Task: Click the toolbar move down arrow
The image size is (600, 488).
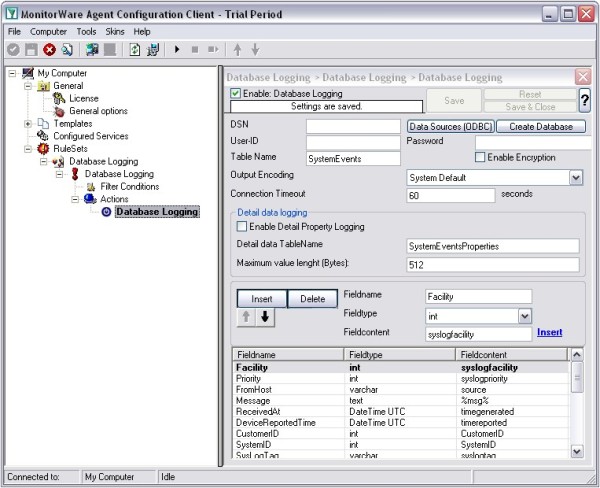Action: pyautogui.click(x=255, y=49)
